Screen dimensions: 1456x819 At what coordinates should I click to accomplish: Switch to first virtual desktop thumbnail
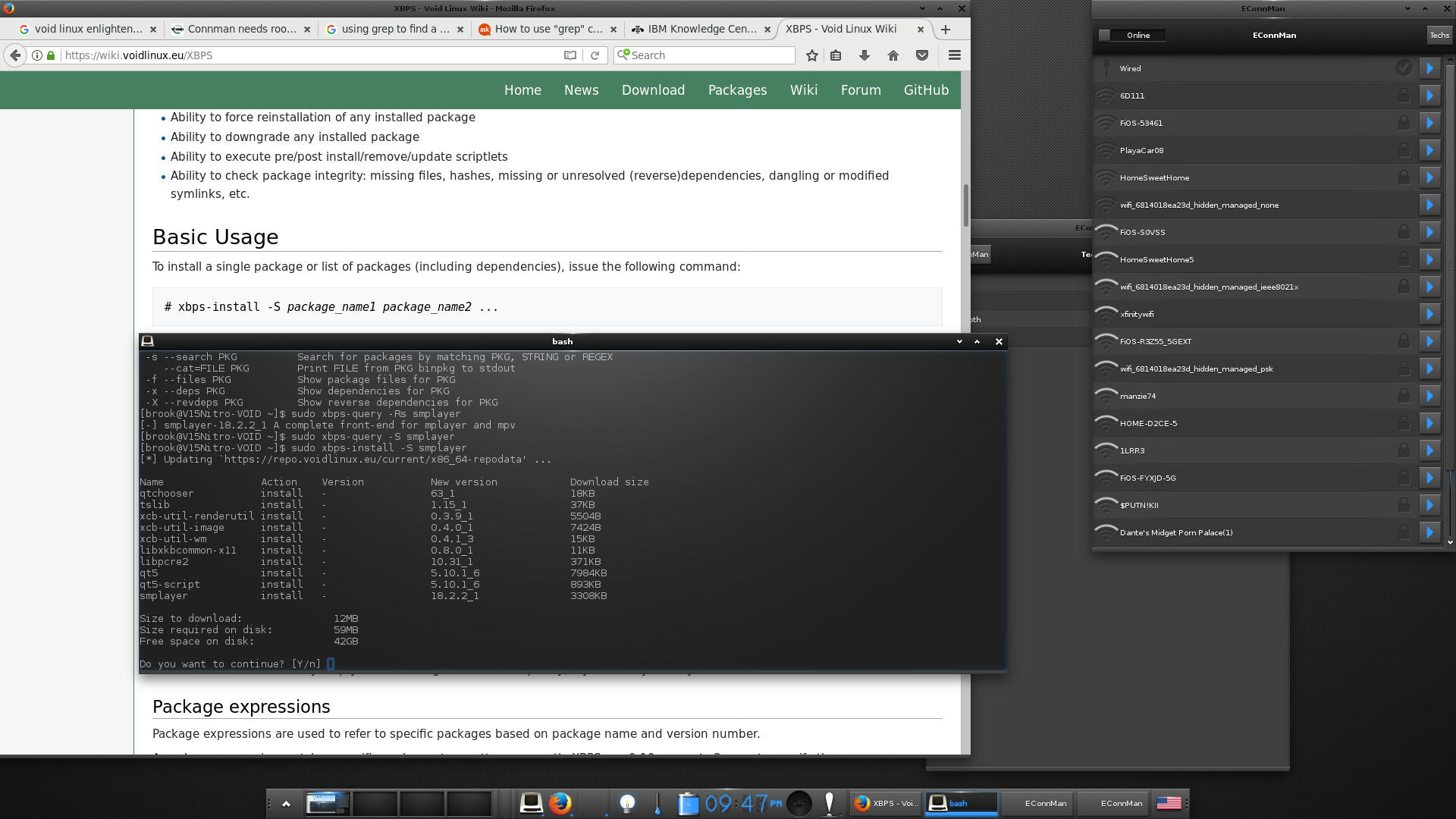(327, 803)
